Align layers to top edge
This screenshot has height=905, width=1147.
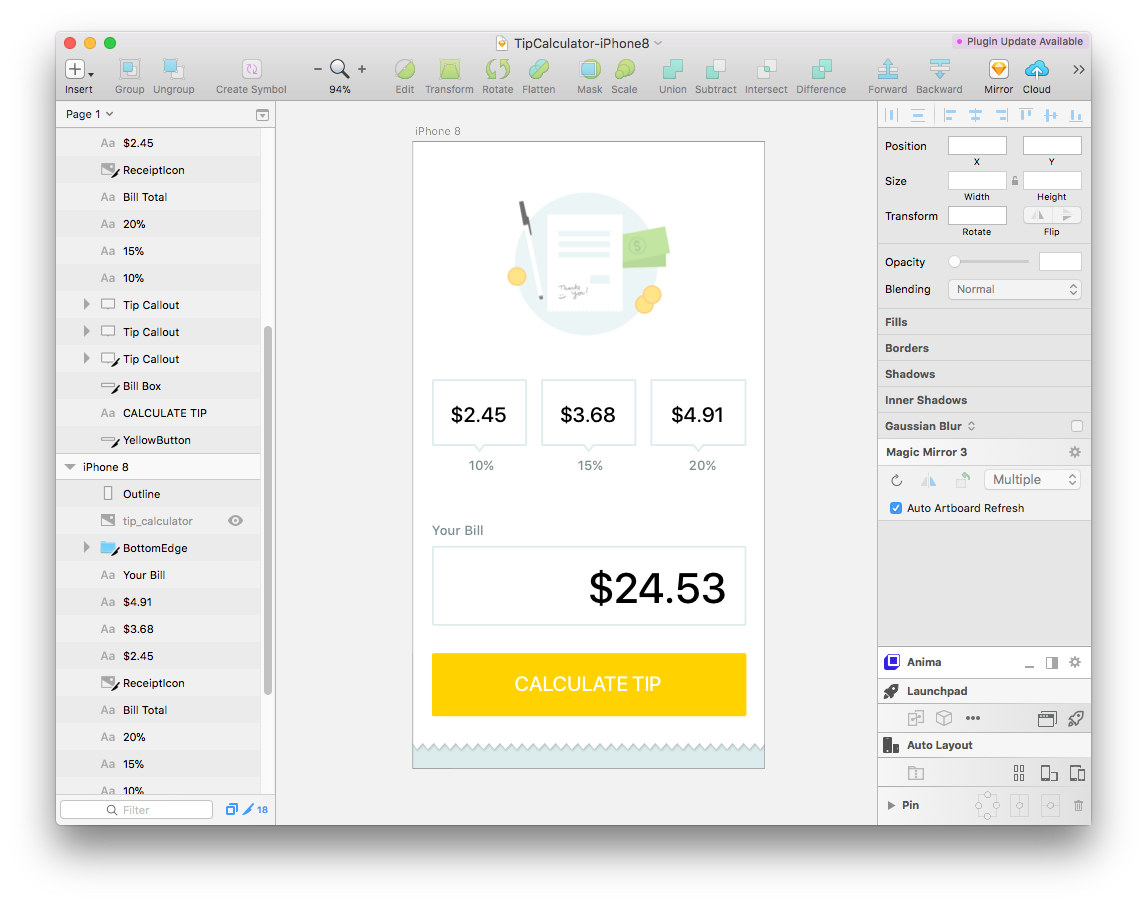click(1026, 115)
